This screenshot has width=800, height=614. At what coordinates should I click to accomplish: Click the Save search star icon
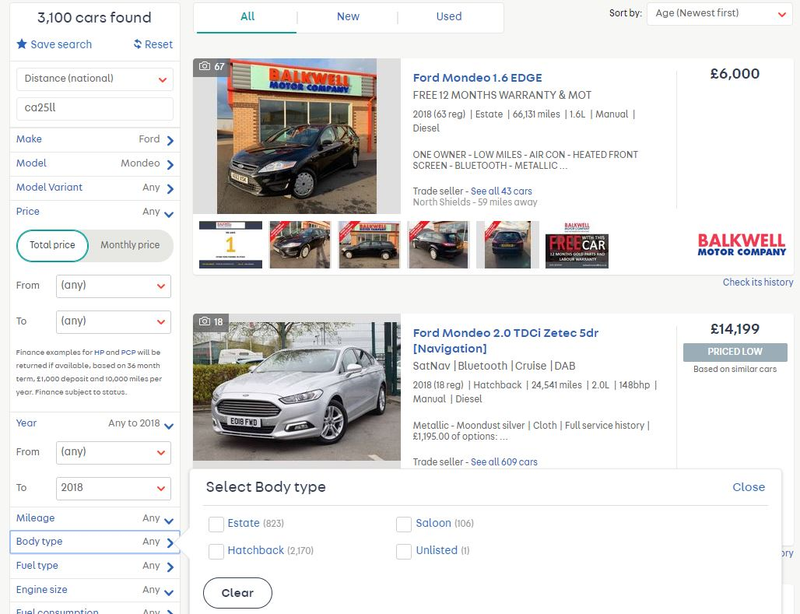coord(21,44)
